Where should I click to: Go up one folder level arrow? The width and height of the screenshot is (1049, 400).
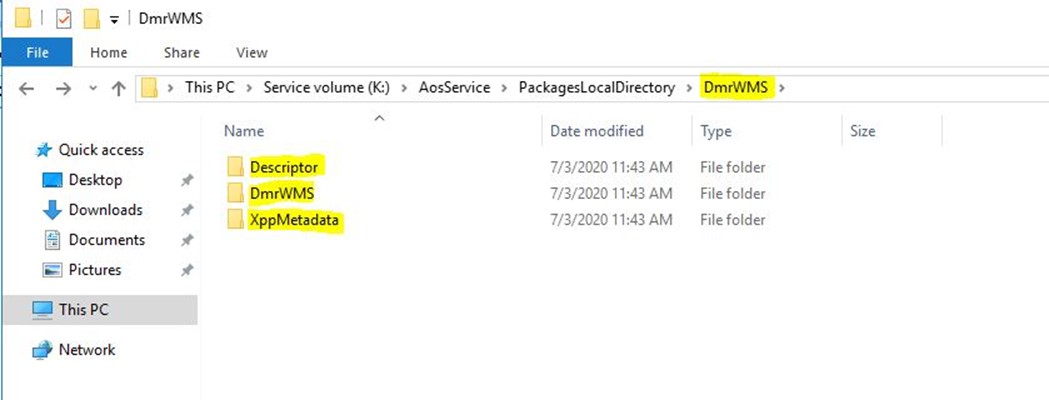pyautogui.click(x=119, y=88)
